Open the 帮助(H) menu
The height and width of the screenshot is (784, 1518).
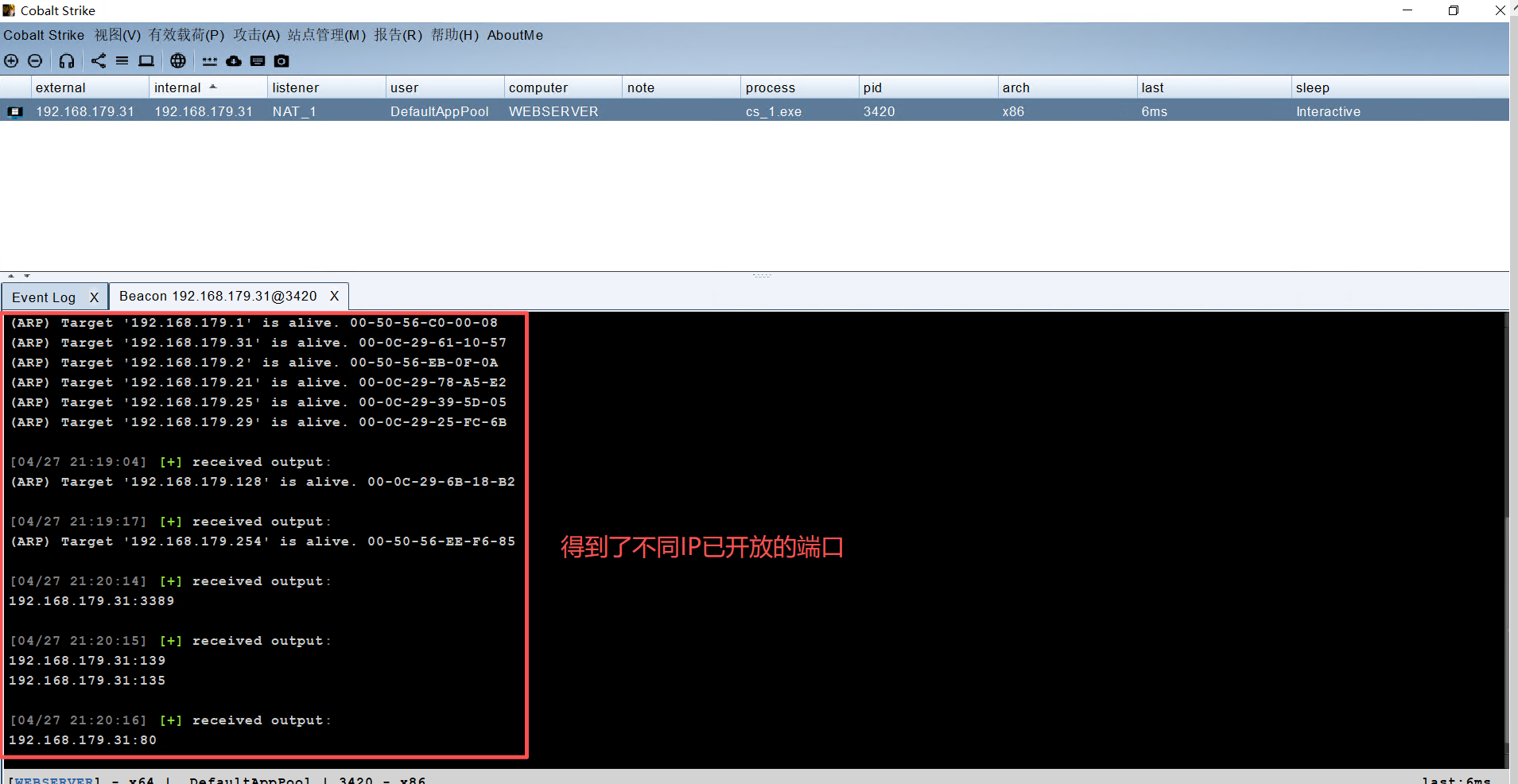[455, 35]
